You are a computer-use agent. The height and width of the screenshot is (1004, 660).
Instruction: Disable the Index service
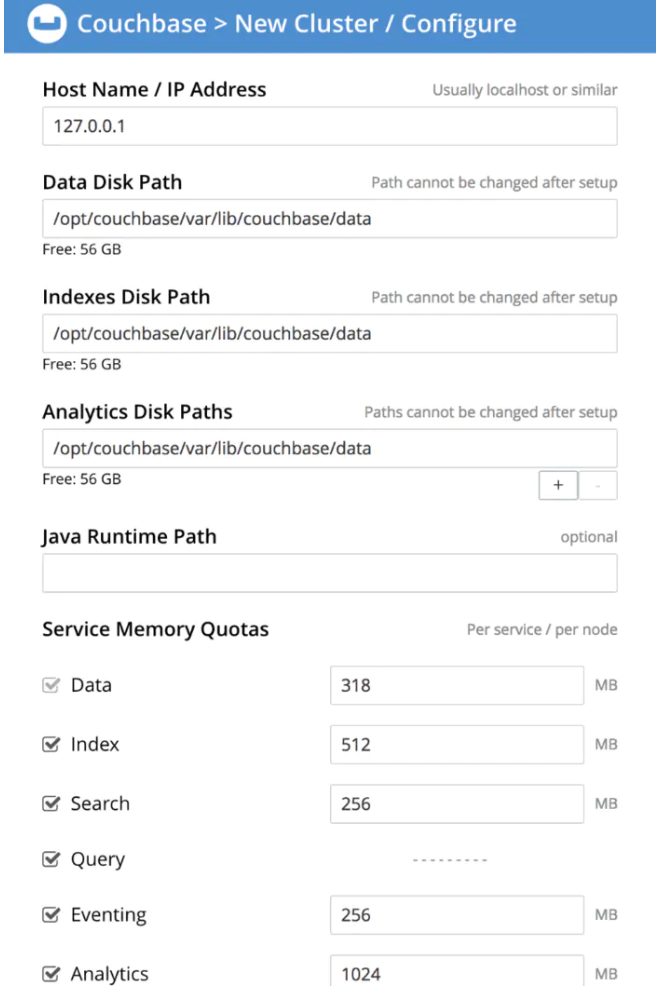[x=51, y=744]
